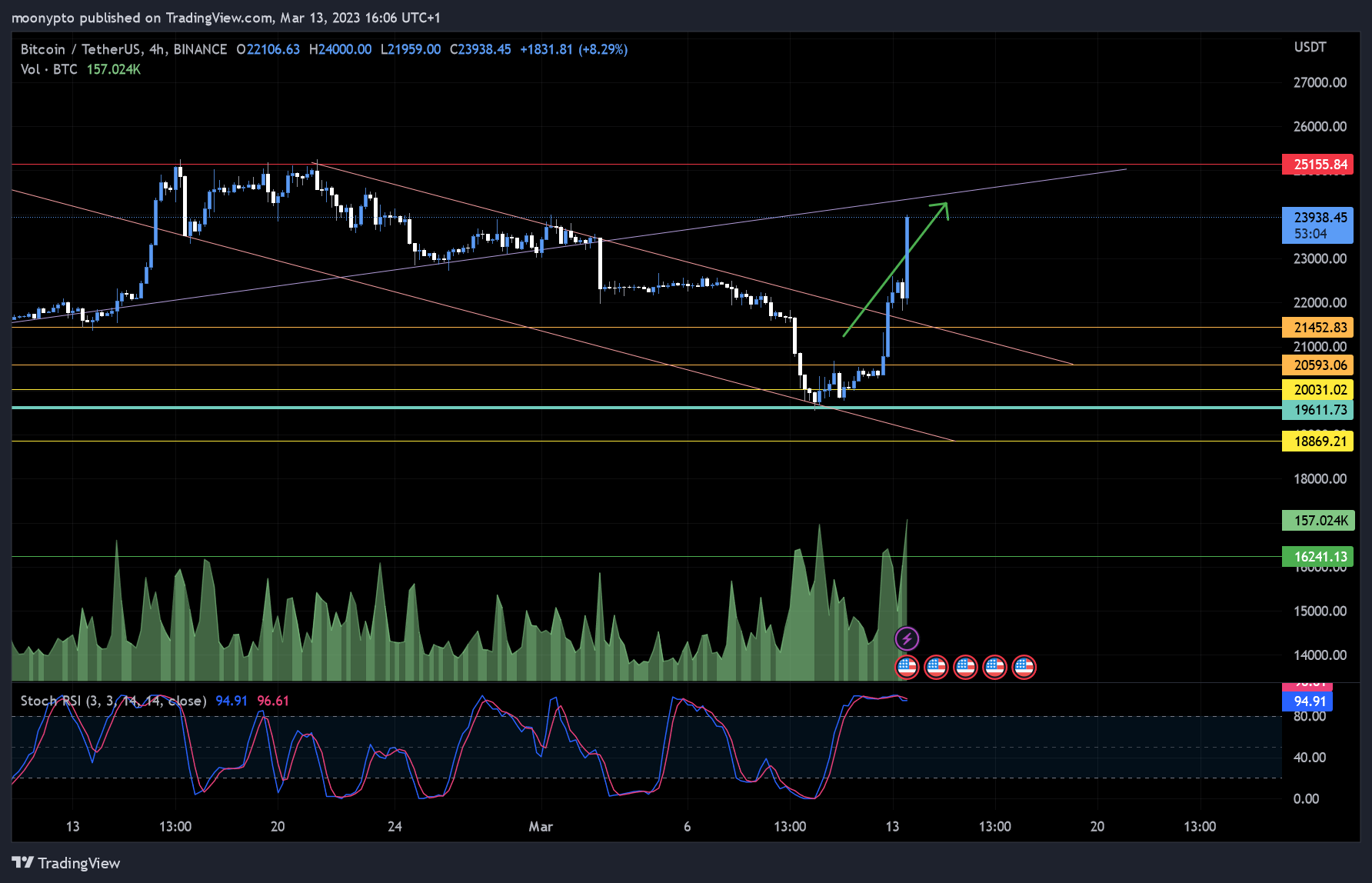Select the 25155.84 red price label
This screenshot has height=883, width=1372.
1317,165
